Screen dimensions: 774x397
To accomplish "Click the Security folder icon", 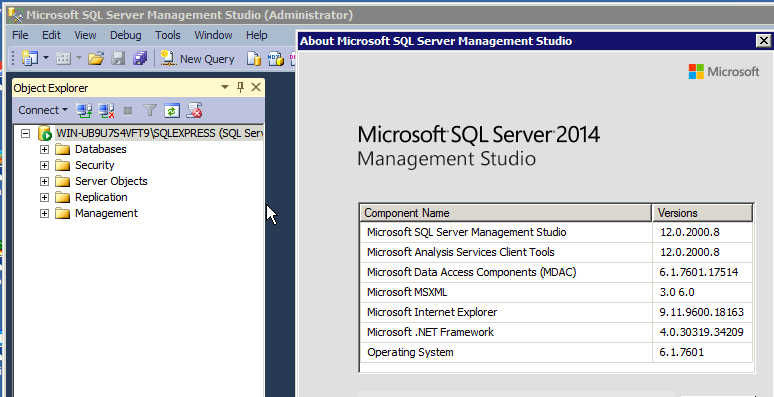I will pyautogui.click(x=63, y=165).
